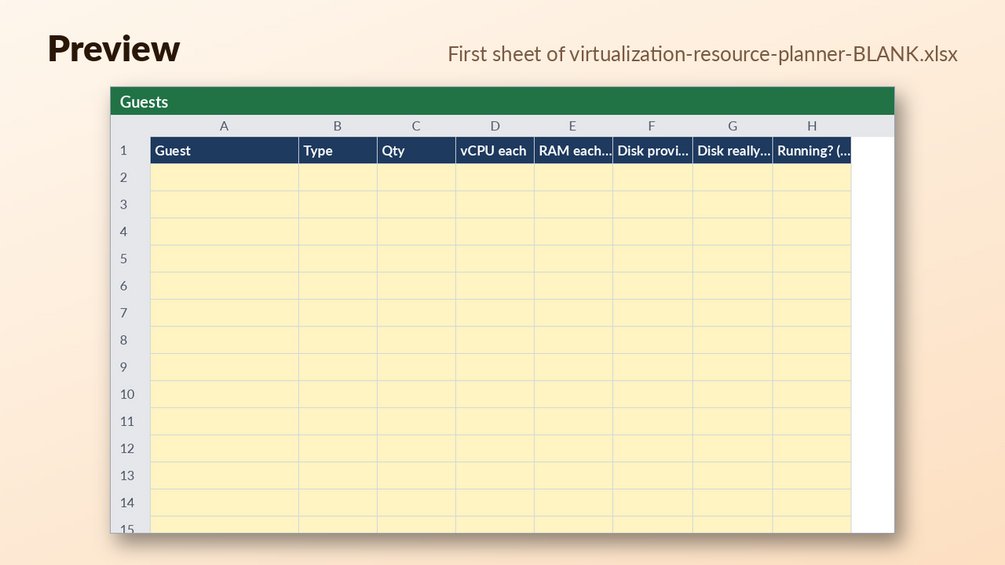Viewport: 1005px width, 565px height.
Task: Click empty column G cell in row 8
Action: click(x=732, y=340)
